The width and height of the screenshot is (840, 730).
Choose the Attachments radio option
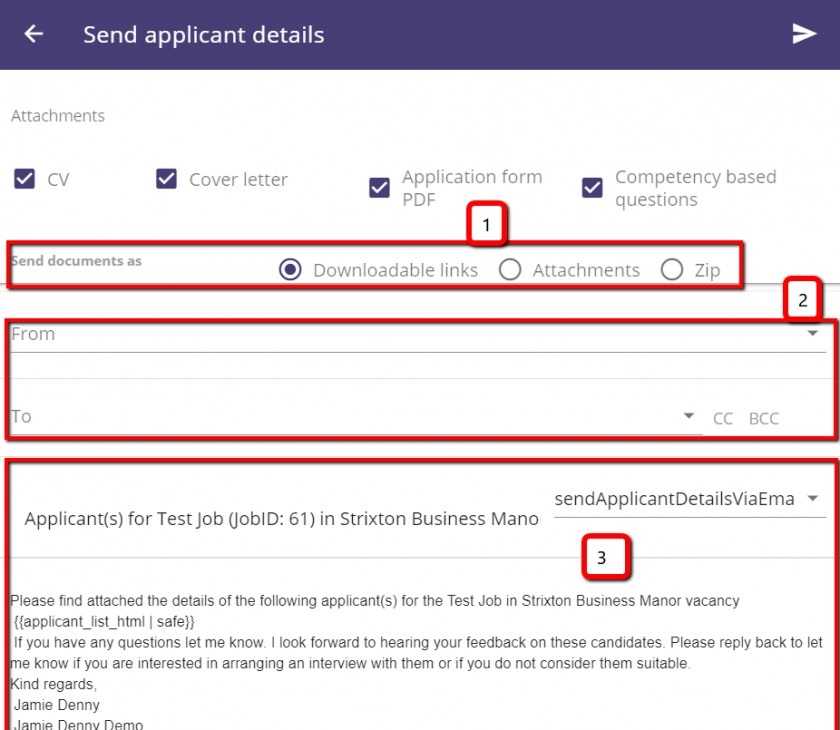(x=510, y=269)
